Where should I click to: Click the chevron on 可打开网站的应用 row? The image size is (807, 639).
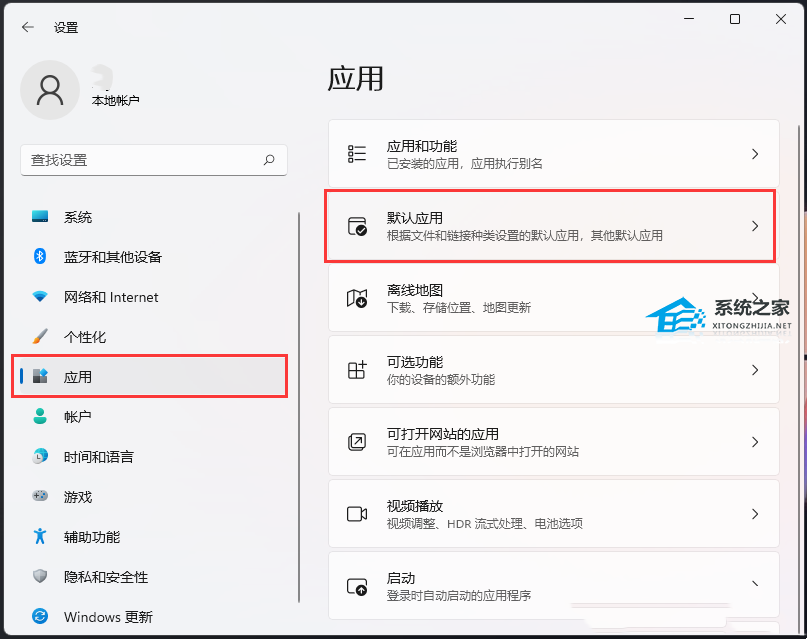755,442
